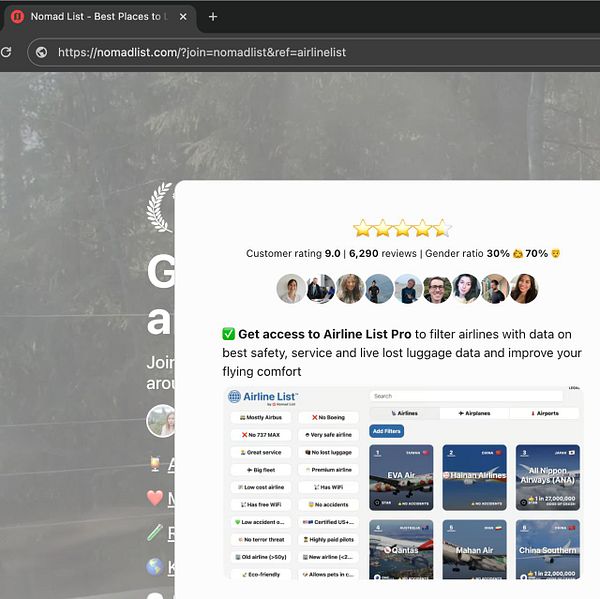The height and width of the screenshot is (599, 600).
Task: Enable the Has free WiFi filter
Action: point(261,505)
